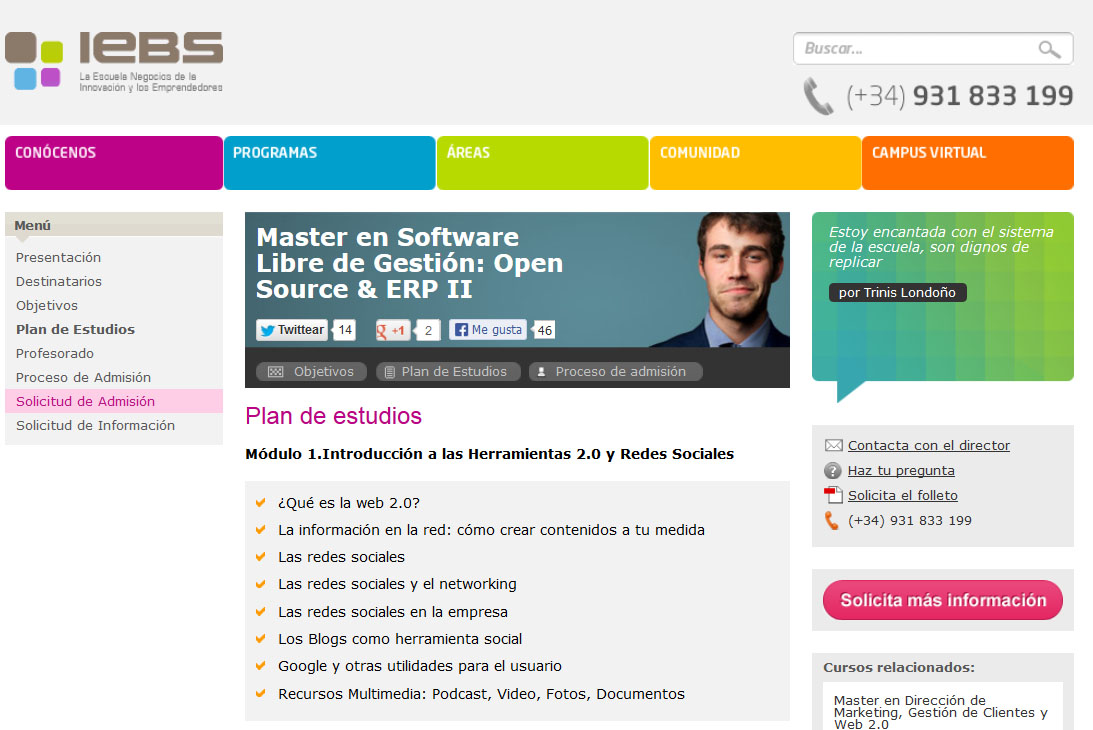1093x730 pixels.
Task: Click the Google +1 button
Action: [391, 330]
